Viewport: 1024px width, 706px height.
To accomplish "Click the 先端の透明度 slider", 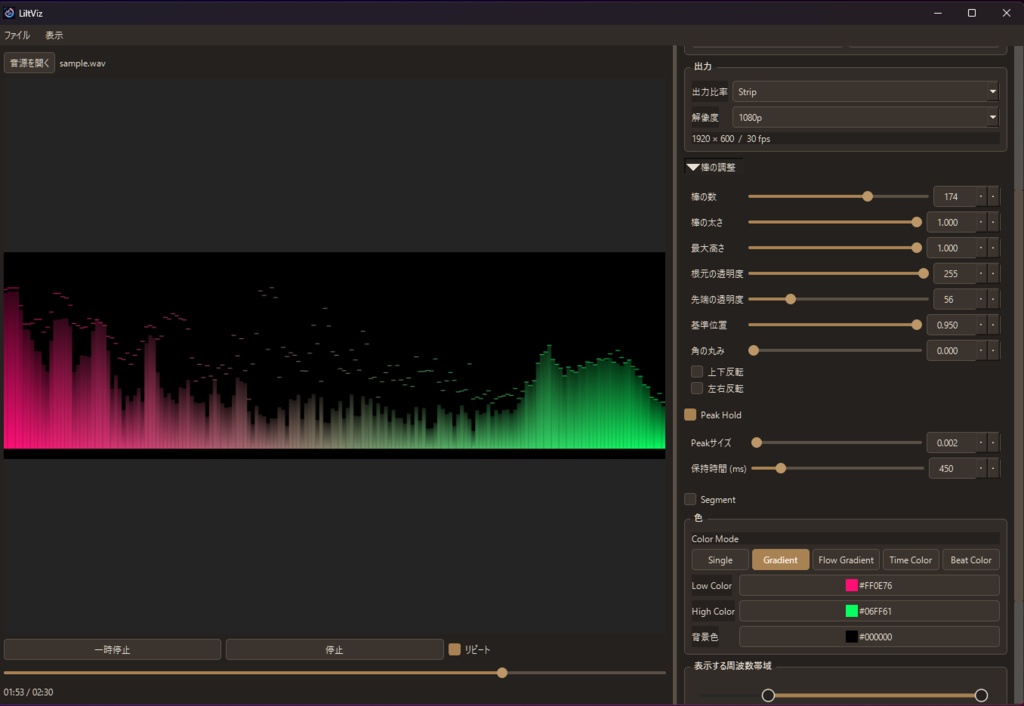I will (x=838, y=299).
